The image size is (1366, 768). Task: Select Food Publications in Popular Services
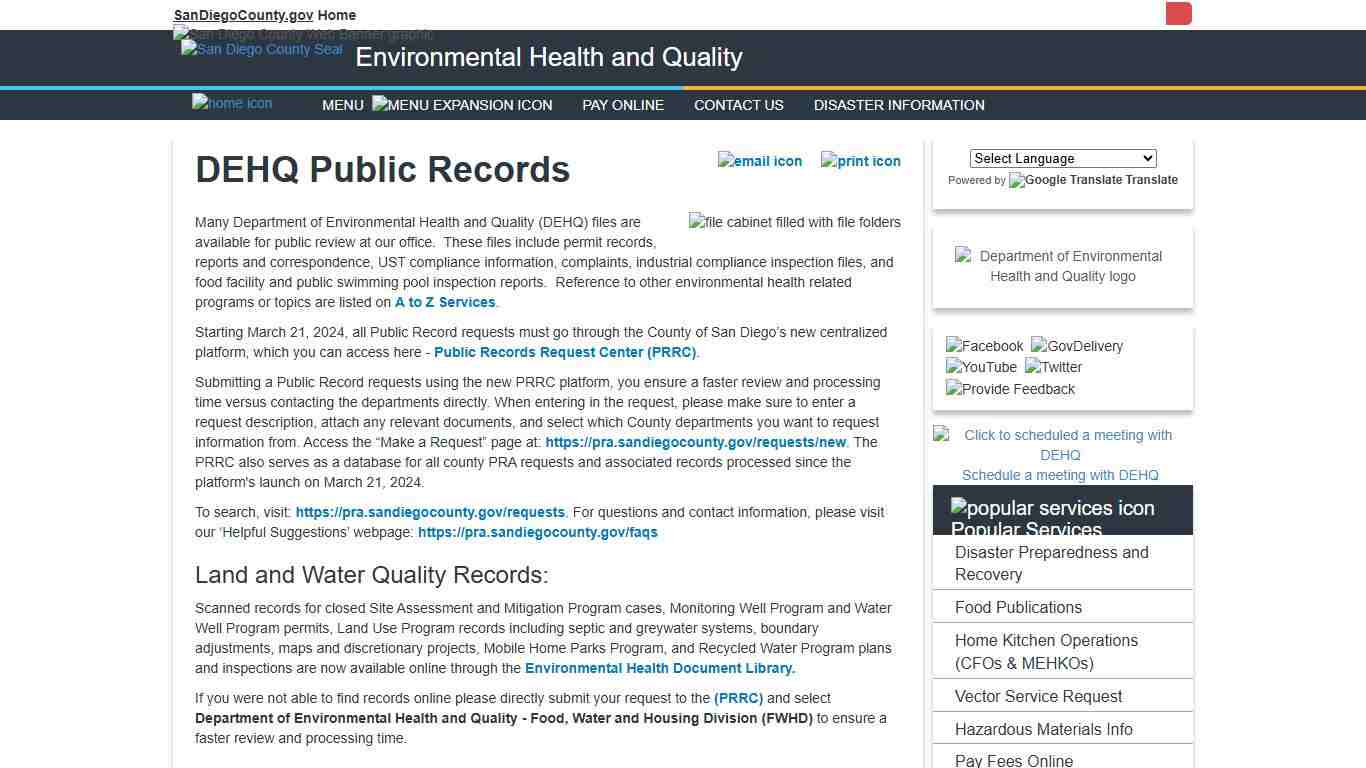tap(1017, 607)
